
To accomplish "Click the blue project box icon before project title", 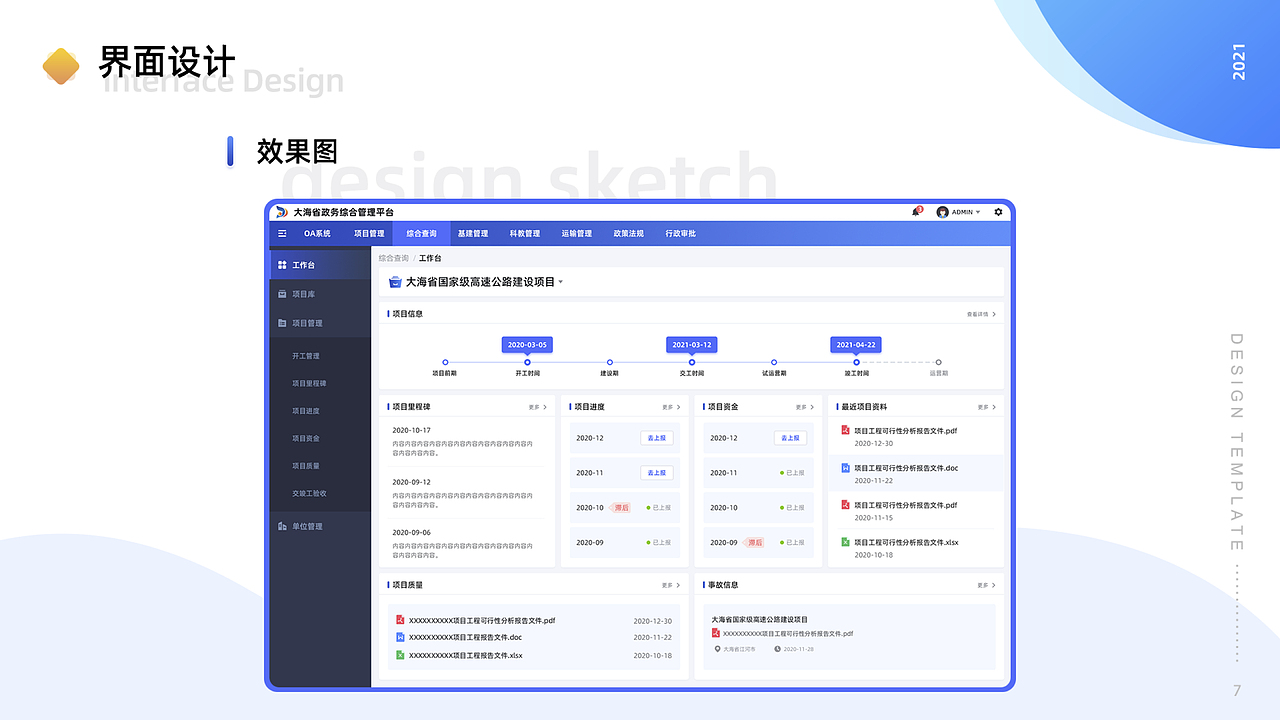I will pyautogui.click(x=393, y=281).
